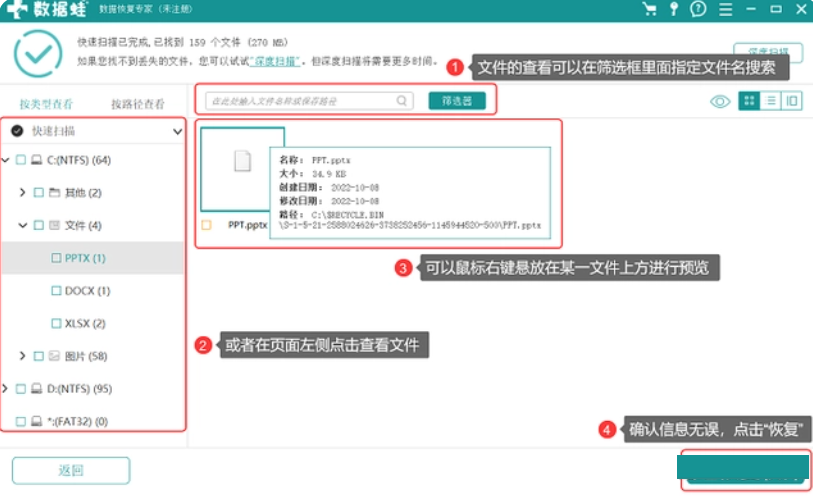This screenshot has width=813, height=496.
Task: Click the search magnifier icon
Action: (402, 101)
